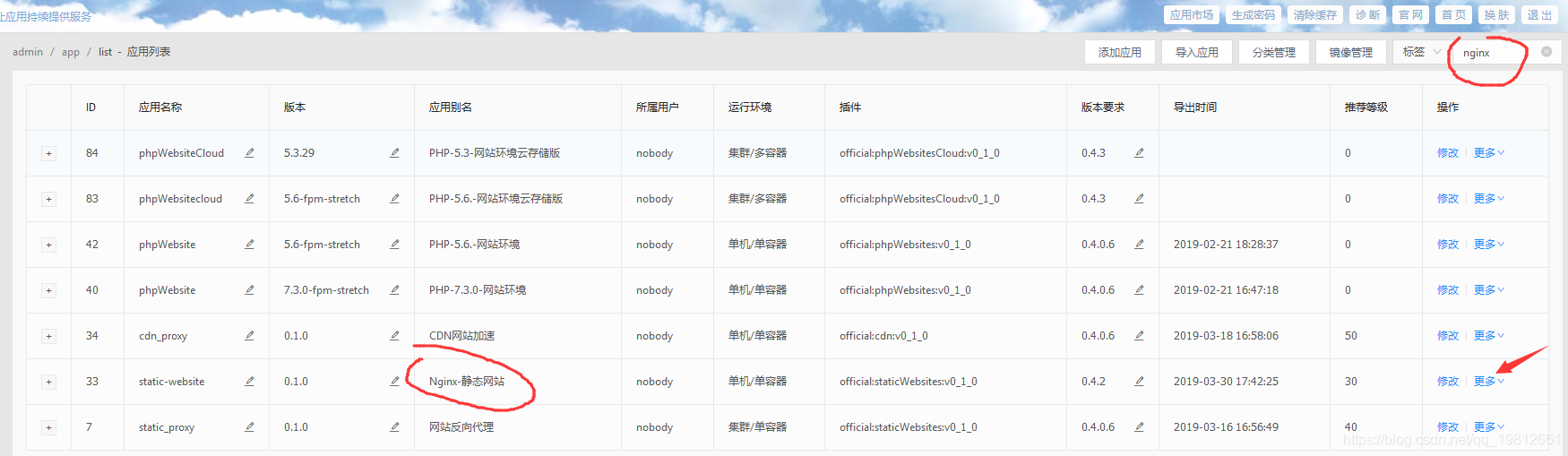Edit the name of phpWebsiteCloud app 84
1568x456 pixels.
tap(249, 153)
